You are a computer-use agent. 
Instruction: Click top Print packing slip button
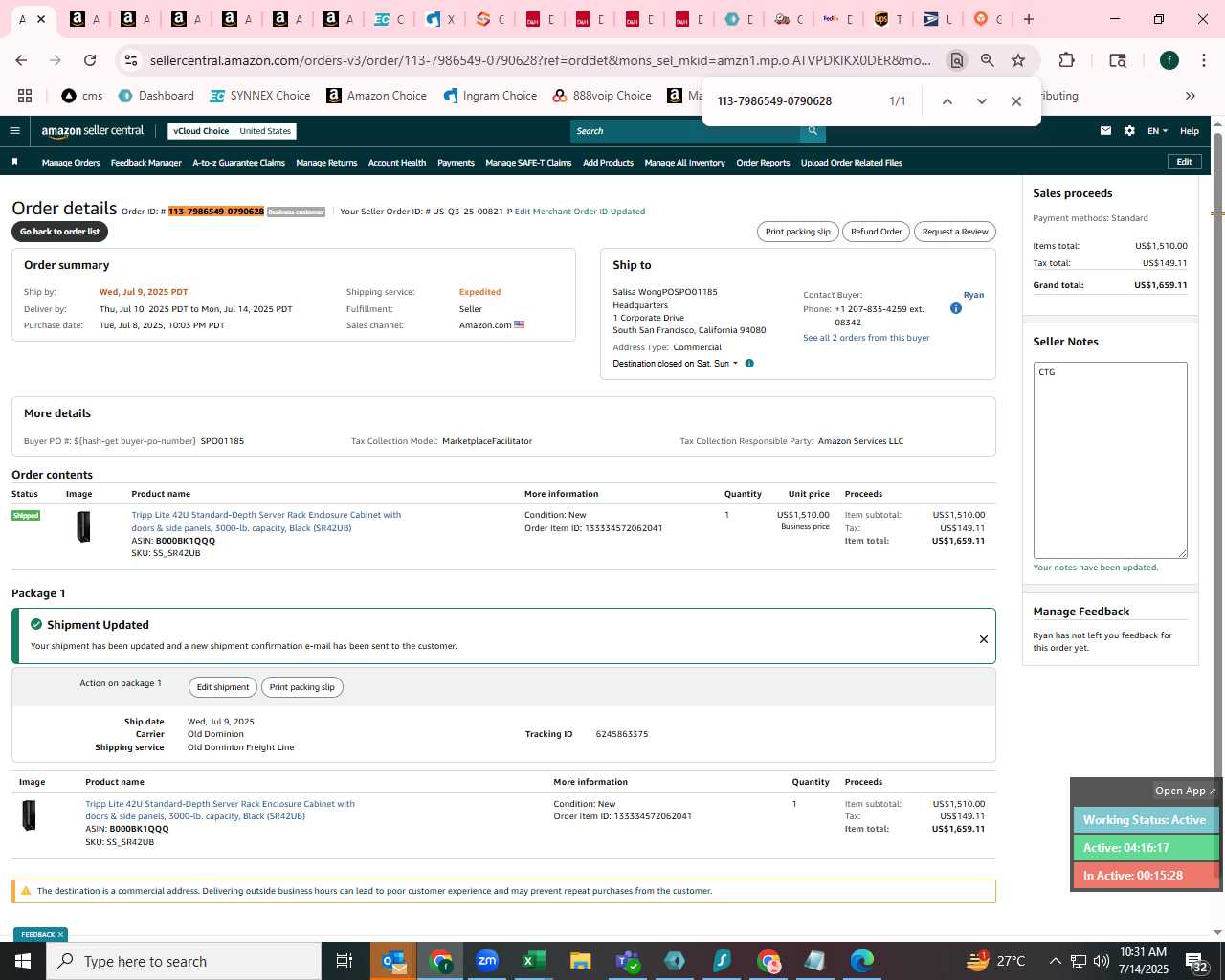point(797,232)
